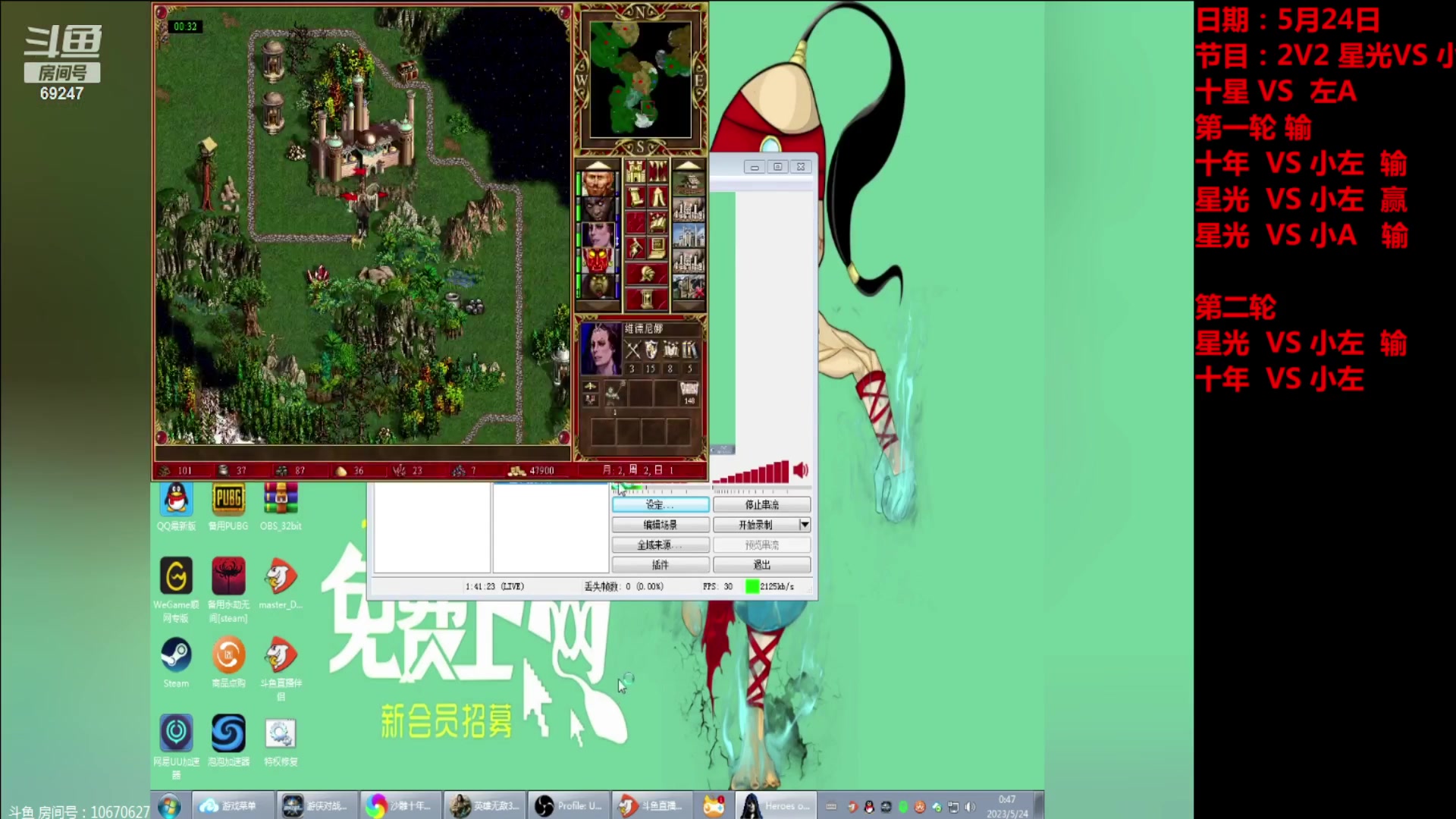Open the 特权修复 desktop icon
Viewport: 1456px width, 819px height.
click(x=281, y=741)
